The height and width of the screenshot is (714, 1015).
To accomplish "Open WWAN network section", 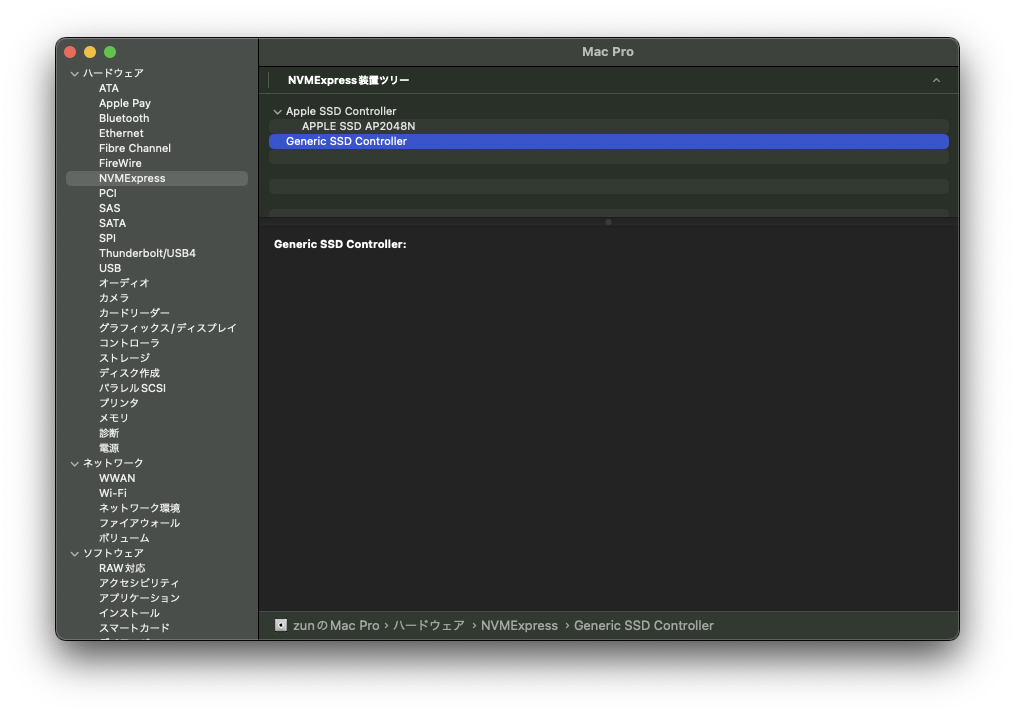I will 117,478.
